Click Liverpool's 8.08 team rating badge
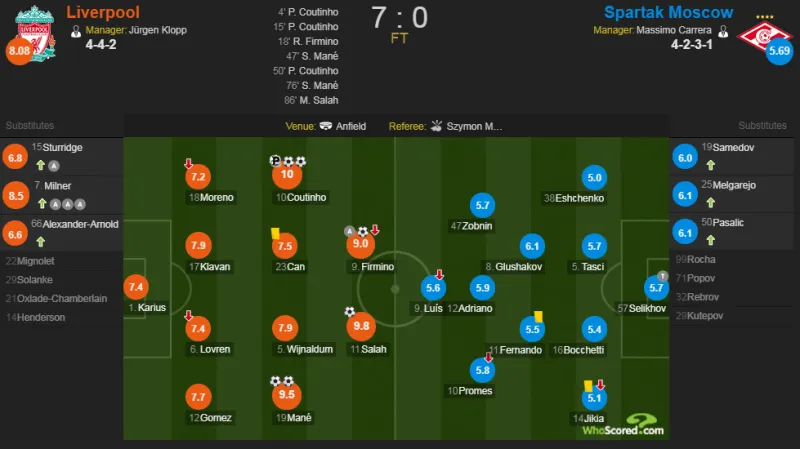Screen dimensions: 800x449 (19, 51)
